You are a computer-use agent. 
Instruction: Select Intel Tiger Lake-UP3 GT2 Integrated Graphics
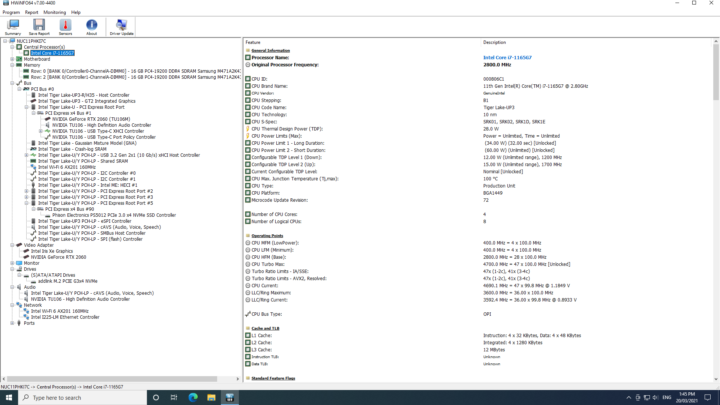87,101
